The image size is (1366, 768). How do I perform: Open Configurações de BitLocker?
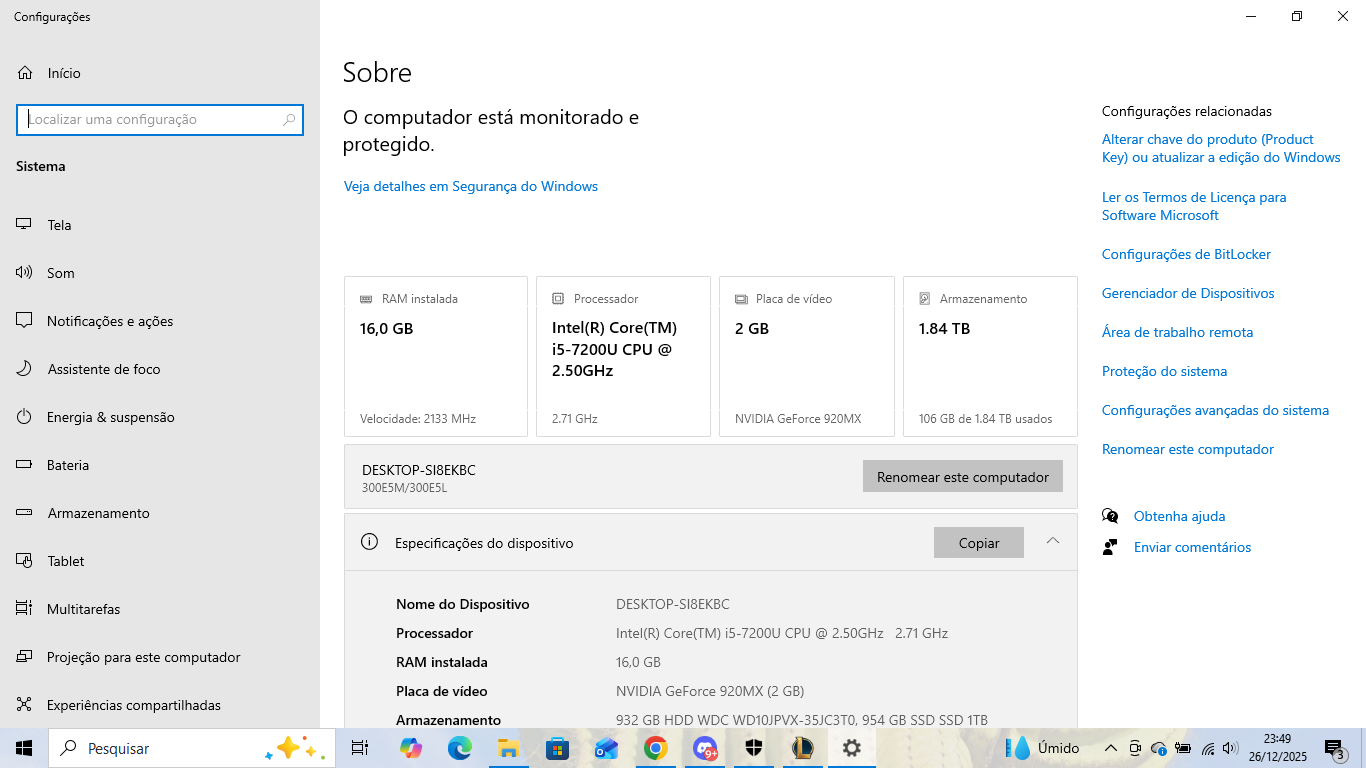tap(1186, 254)
